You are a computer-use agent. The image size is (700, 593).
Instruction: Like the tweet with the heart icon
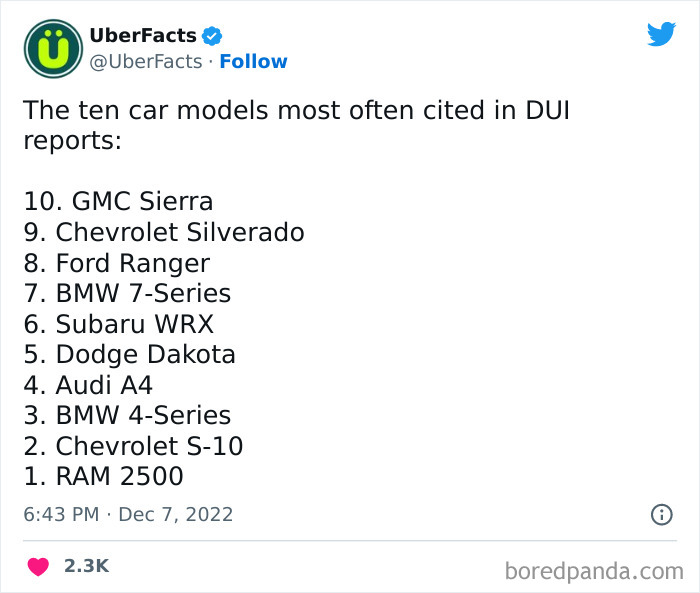point(38,566)
